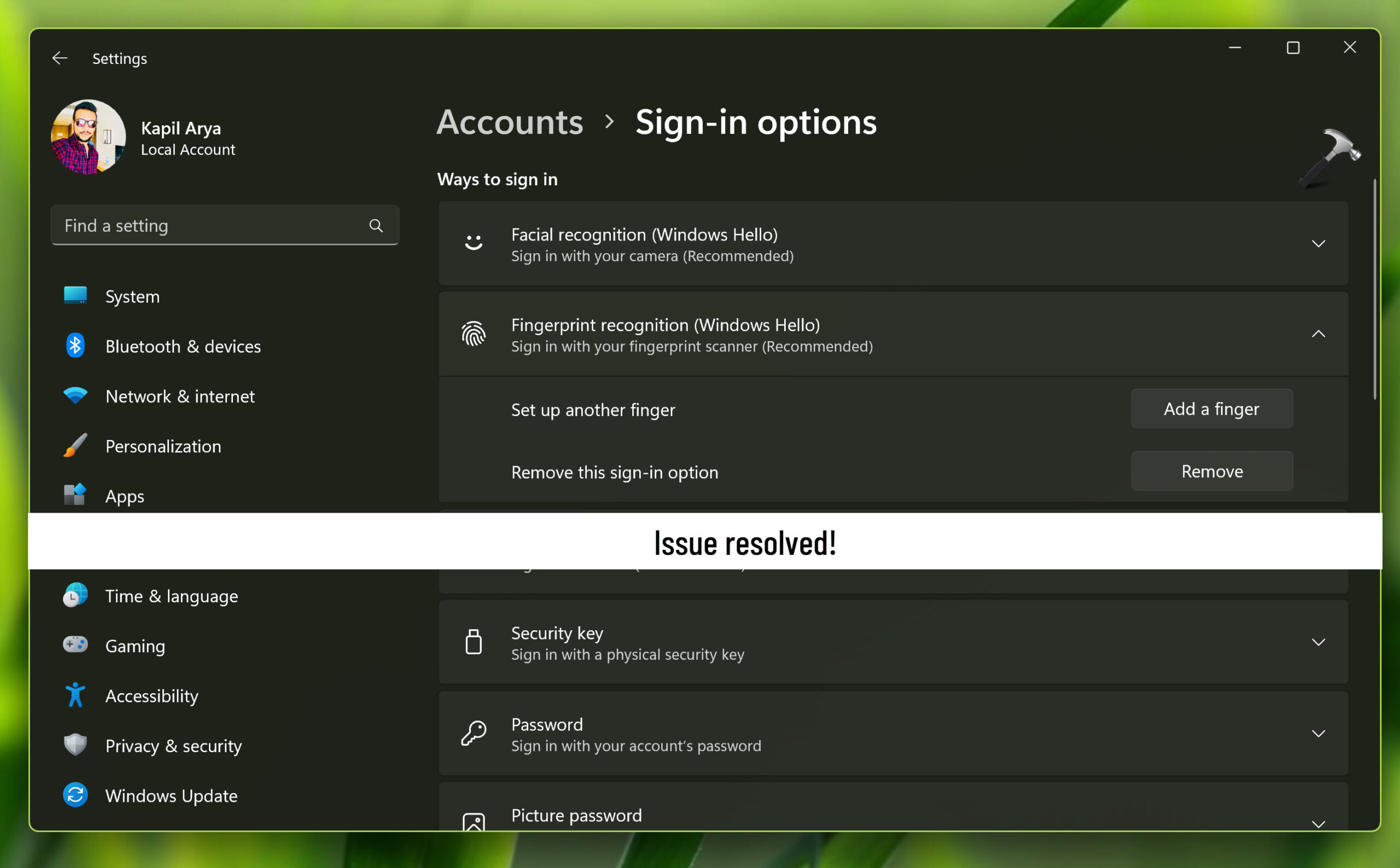Viewport: 1400px width, 868px height.
Task: Open Time & language category
Action: 171,596
